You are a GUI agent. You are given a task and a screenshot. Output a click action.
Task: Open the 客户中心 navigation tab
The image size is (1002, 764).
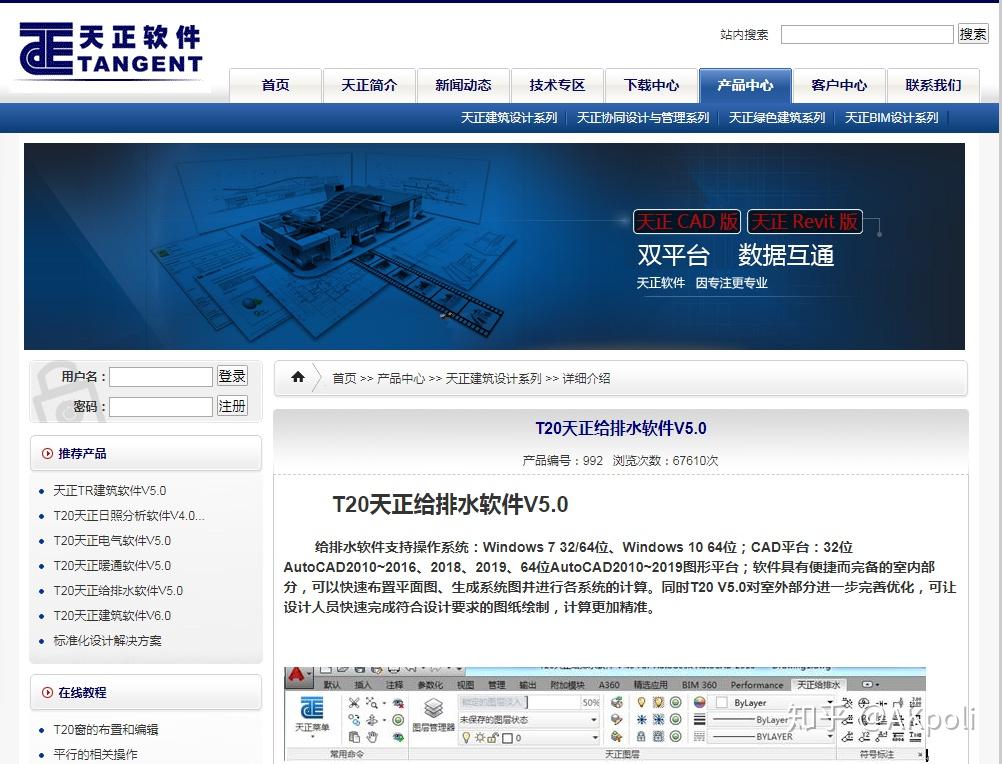[x=839, y=85]
